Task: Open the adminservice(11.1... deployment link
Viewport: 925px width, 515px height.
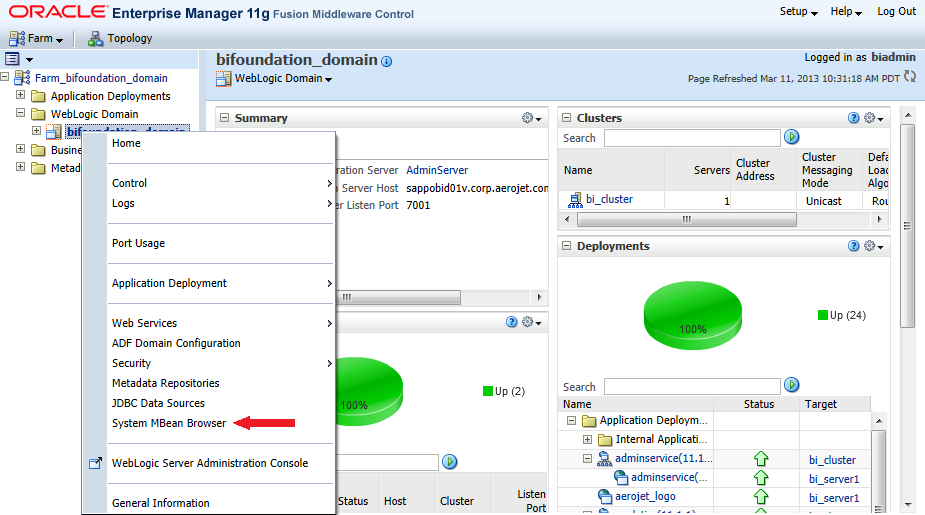Action: pos(664,458)
